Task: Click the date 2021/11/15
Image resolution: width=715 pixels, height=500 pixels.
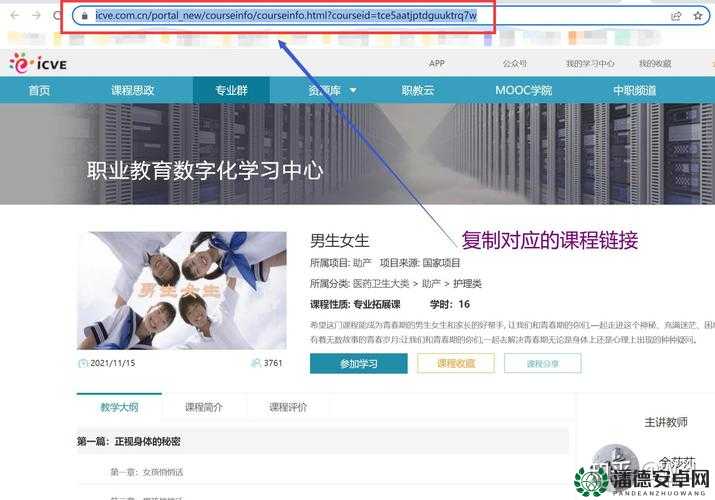Action: (113, 363)
